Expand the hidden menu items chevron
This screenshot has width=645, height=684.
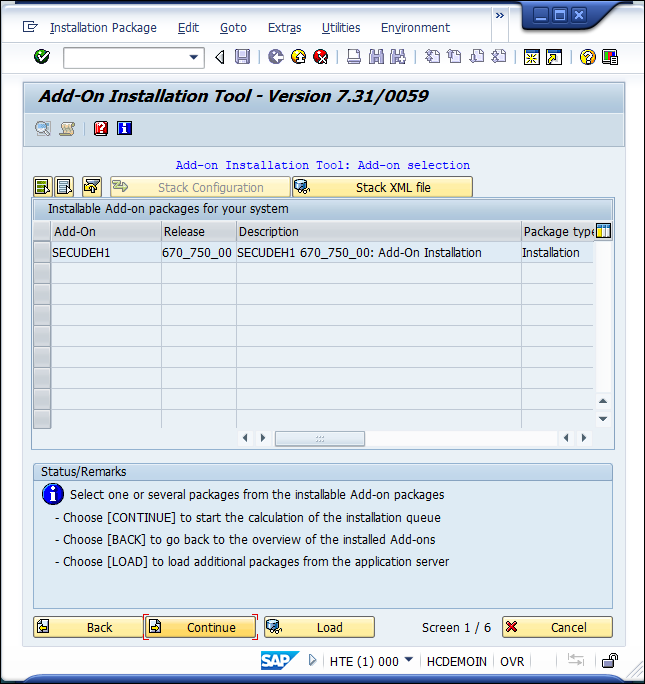(x=500, y=16)
